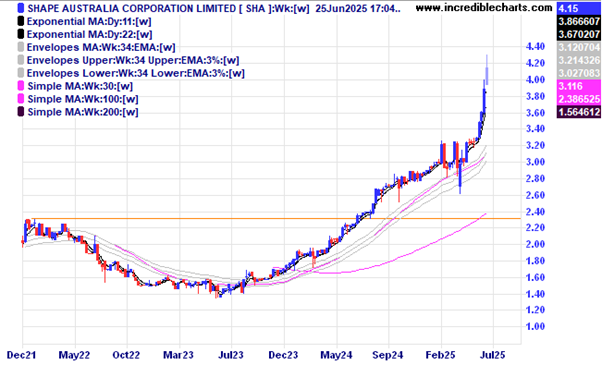Click the black Exponential MA:Dy:11 legend swatch
Viewport: 602px width, 365px height.
coord(21,21)
